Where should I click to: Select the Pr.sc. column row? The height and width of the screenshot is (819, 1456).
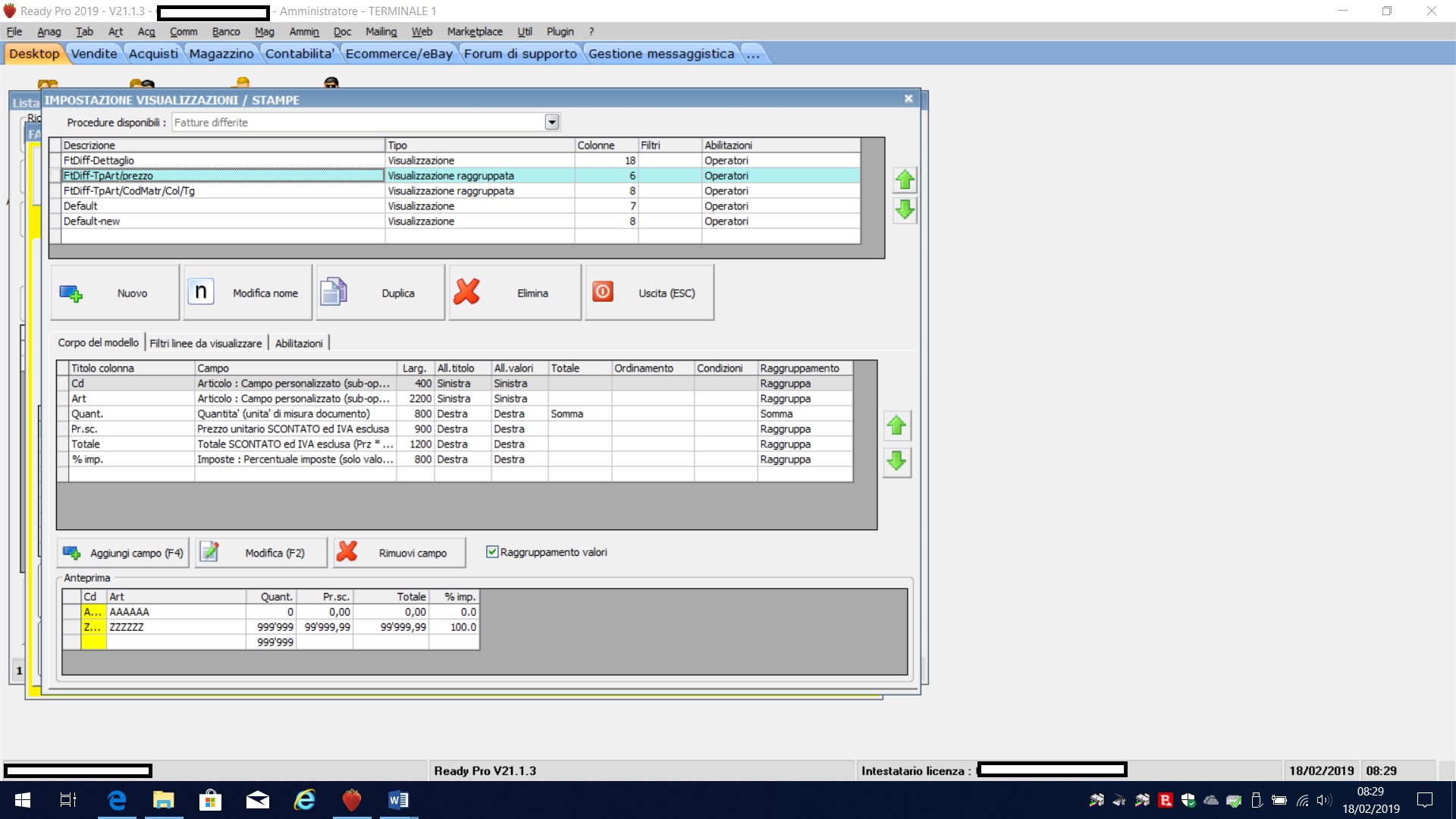(455, 429)
